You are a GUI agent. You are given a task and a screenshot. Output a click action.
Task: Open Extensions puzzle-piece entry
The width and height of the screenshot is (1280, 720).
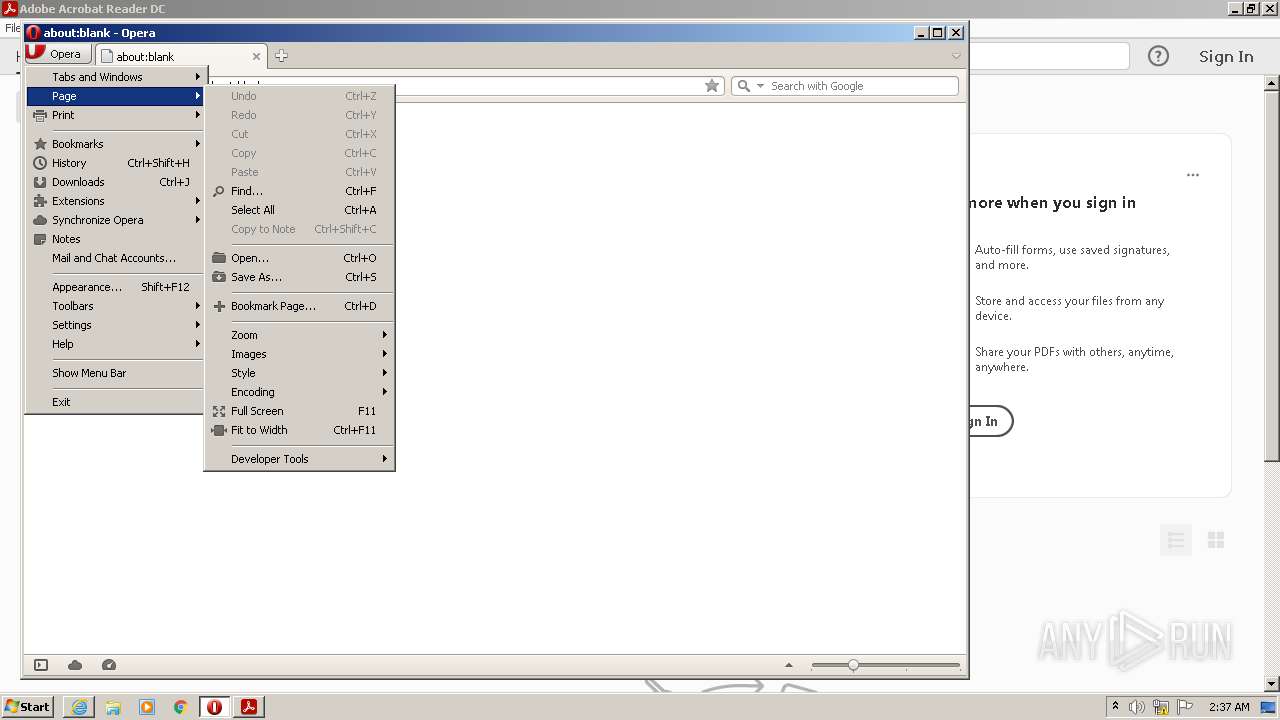pyautogui.click(x=116, y=201)
